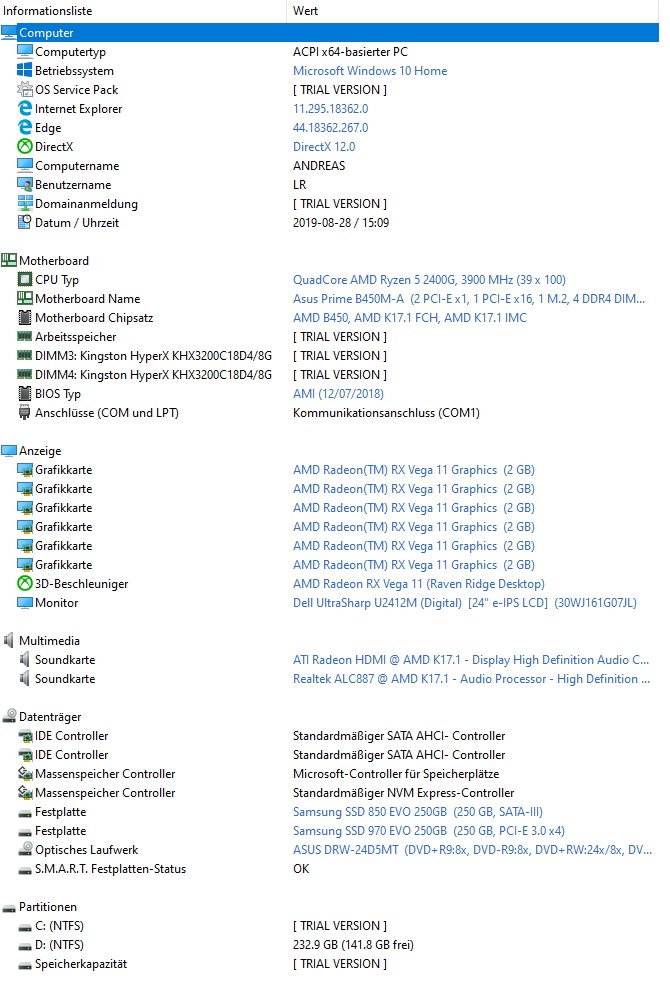Click the value ANDREAS
This screenshot has width=670, height=990.
pos(319,165)
